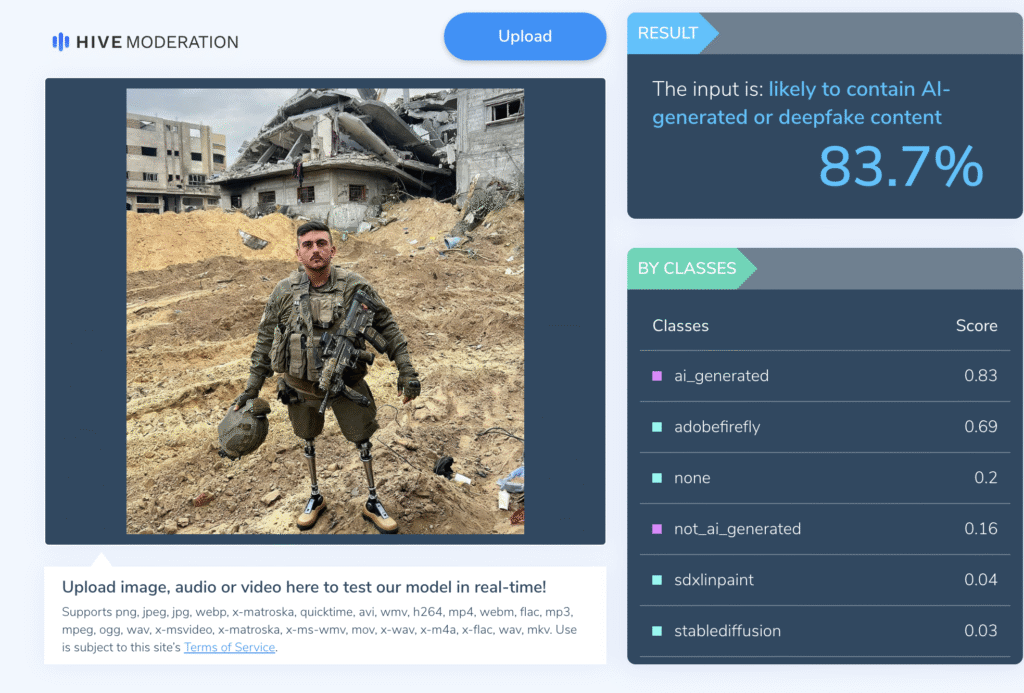Click the Score column header
The width and height of the screenshot is (1024, 693).
pyautogui.click(x=976, y=326)
